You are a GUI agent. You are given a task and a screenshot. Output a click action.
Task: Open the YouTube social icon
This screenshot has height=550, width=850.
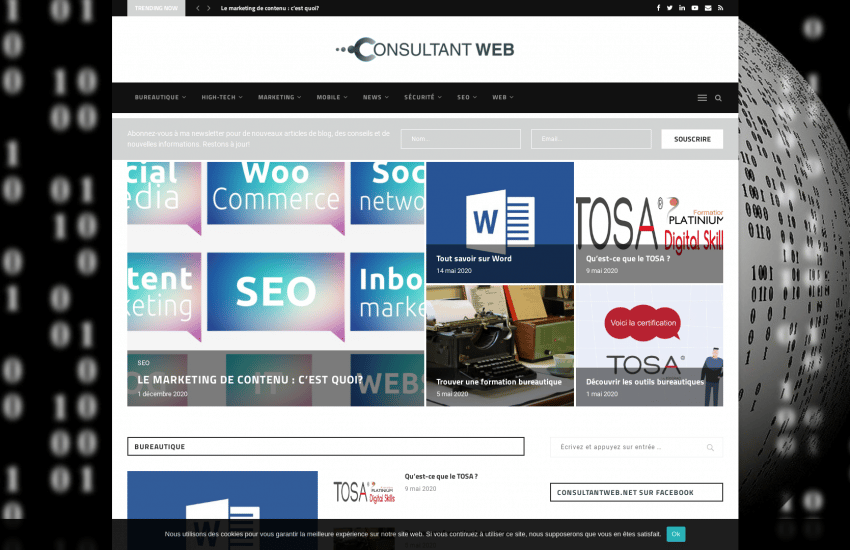[695, 8]
